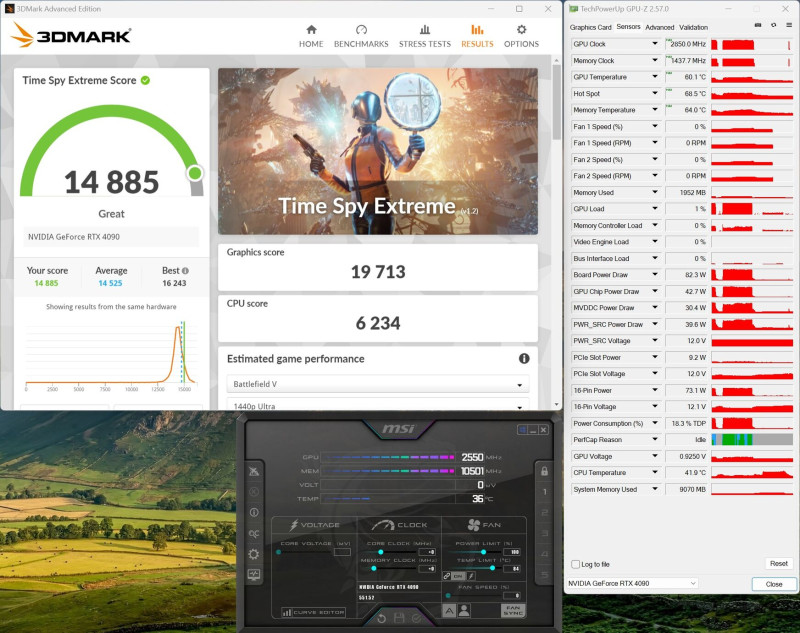Click Afterburner reset-to-defaults icon
Screen dimensions: 800x633
382,618
